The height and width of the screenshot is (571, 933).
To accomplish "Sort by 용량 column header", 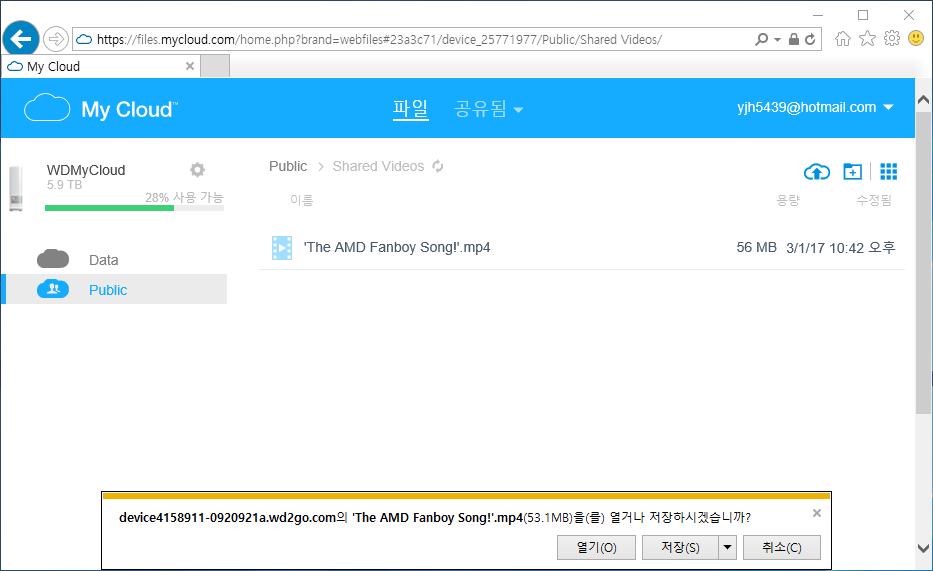I will (788, 200).
